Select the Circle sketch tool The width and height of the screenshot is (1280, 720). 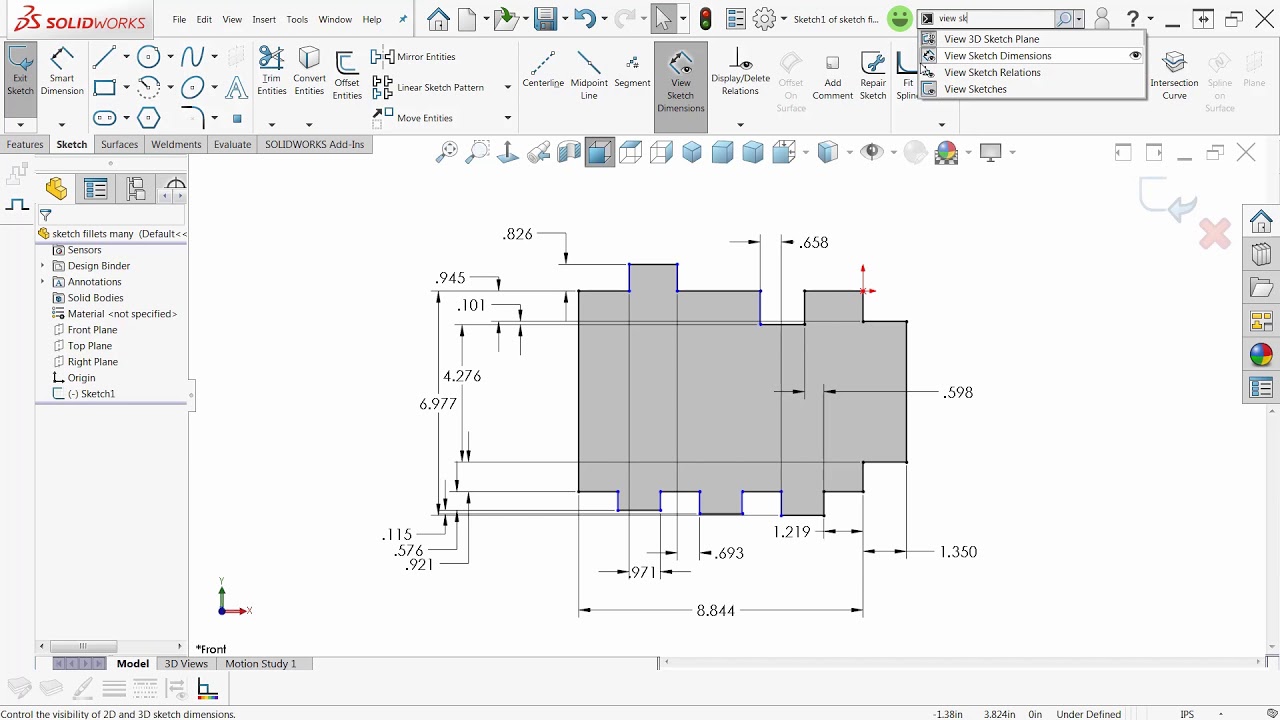tap(149, 57)
